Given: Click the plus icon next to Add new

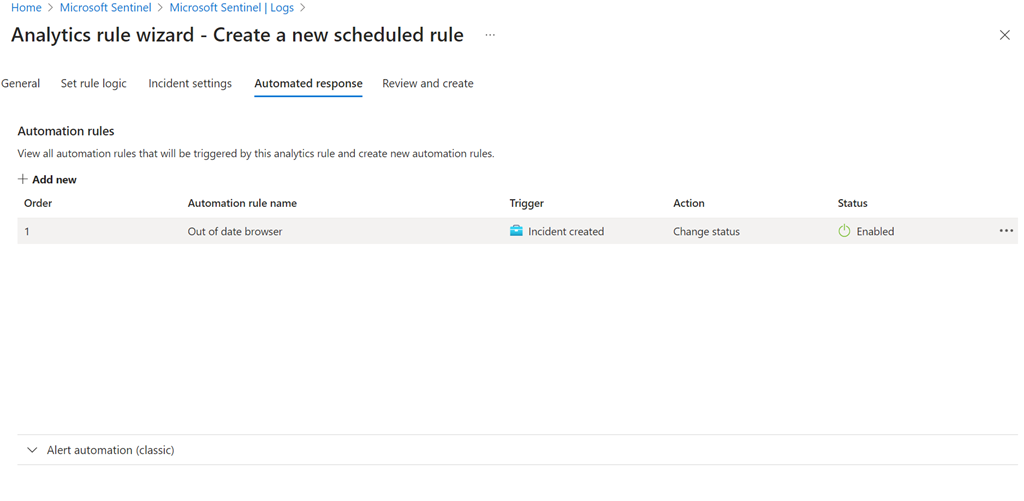Looking at the screenshot, I should point(23,180).
